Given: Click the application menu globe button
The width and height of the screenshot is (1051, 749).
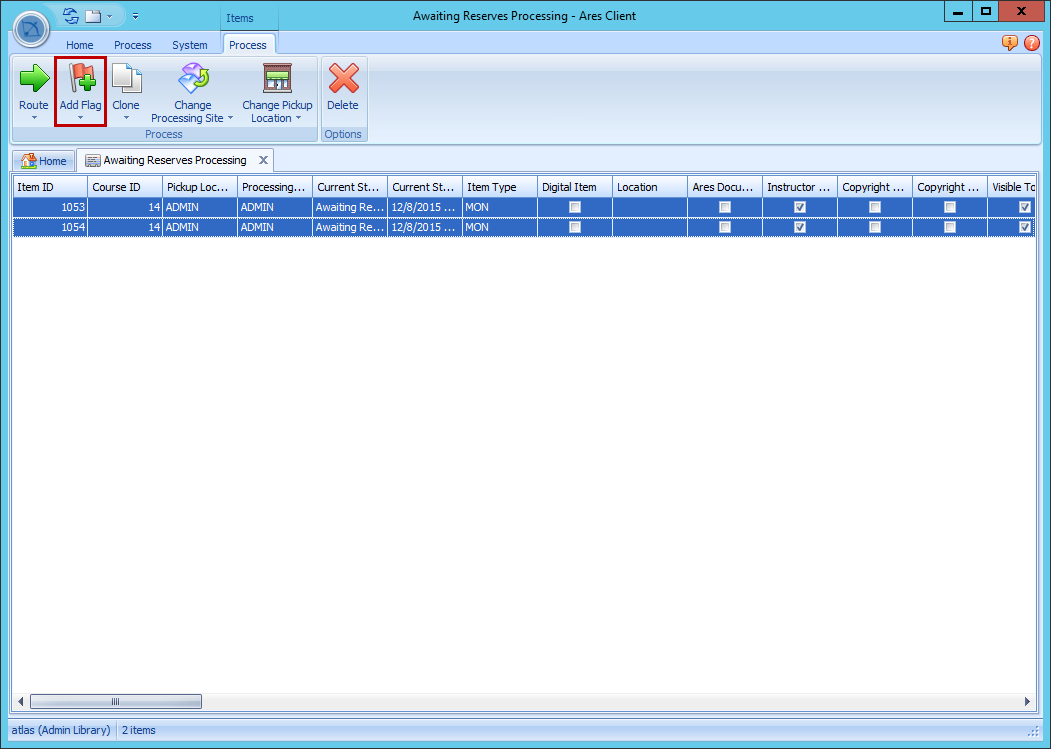Looking at the screenshot, I should 30,28.
